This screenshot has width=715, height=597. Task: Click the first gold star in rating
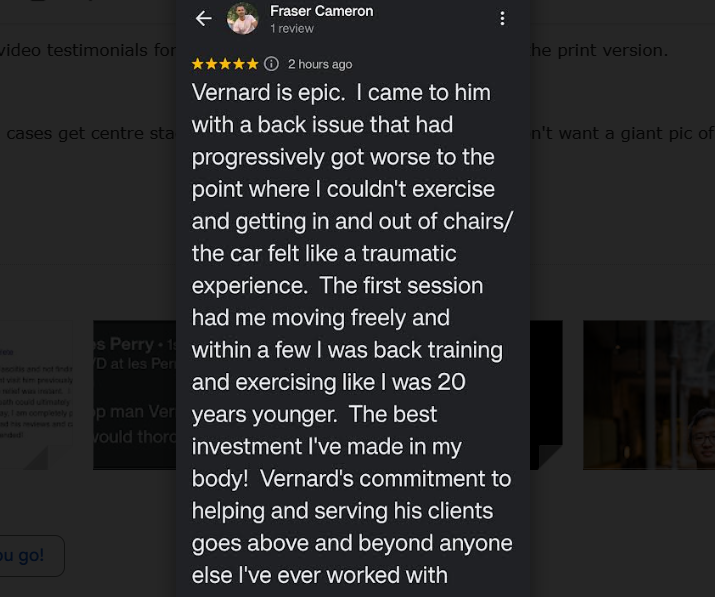click(x=198, y=64)
